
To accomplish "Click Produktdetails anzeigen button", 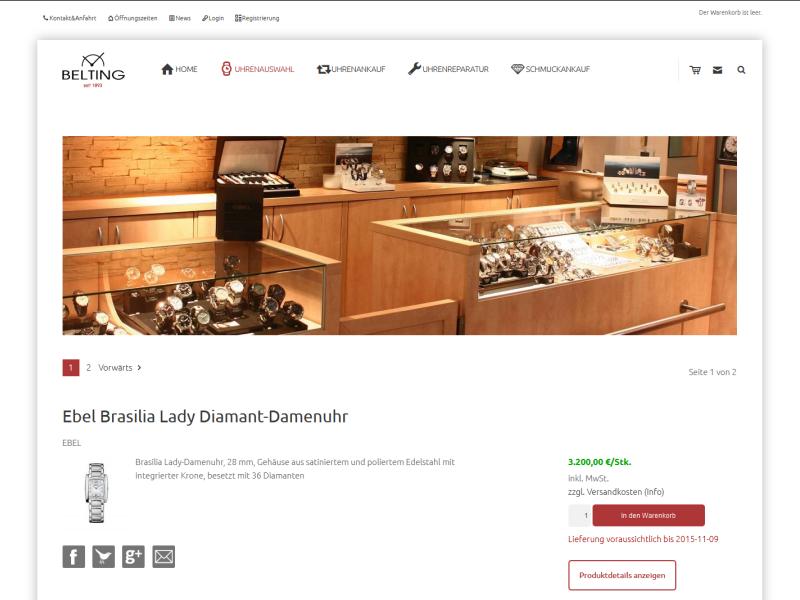I will [x=622, y=575].
